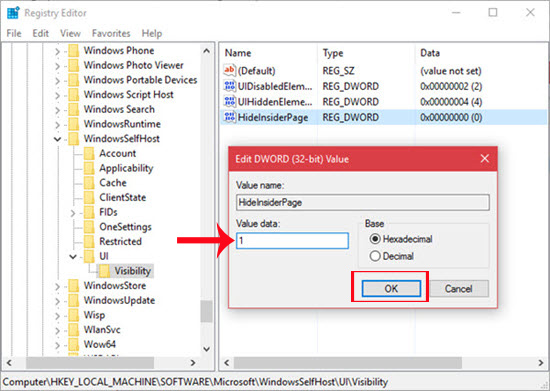550x391 pixels.
Task: Collapse the UI tree node
Action: tap(73, 257)
